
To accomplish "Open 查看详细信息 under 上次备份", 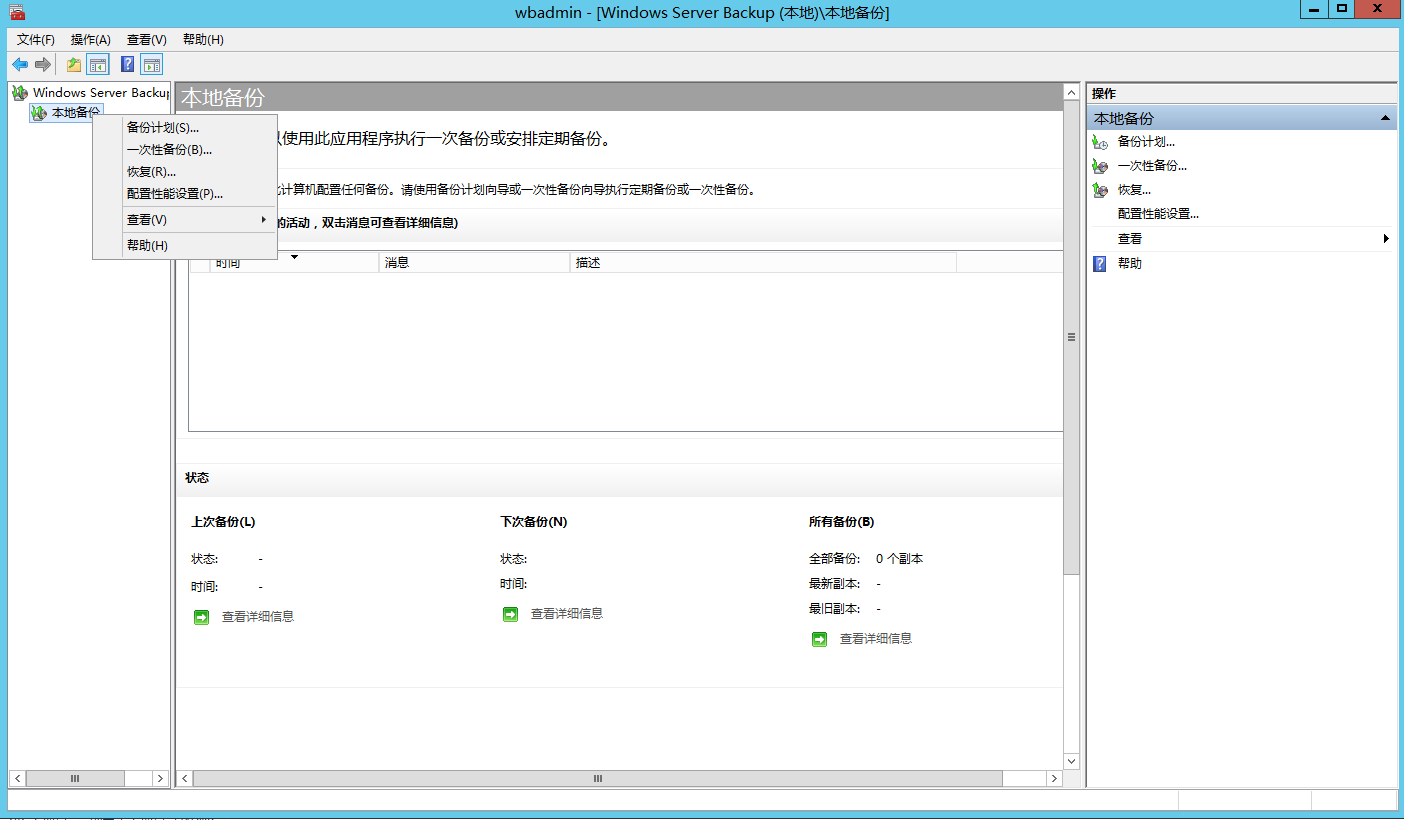I will (258, 617).
